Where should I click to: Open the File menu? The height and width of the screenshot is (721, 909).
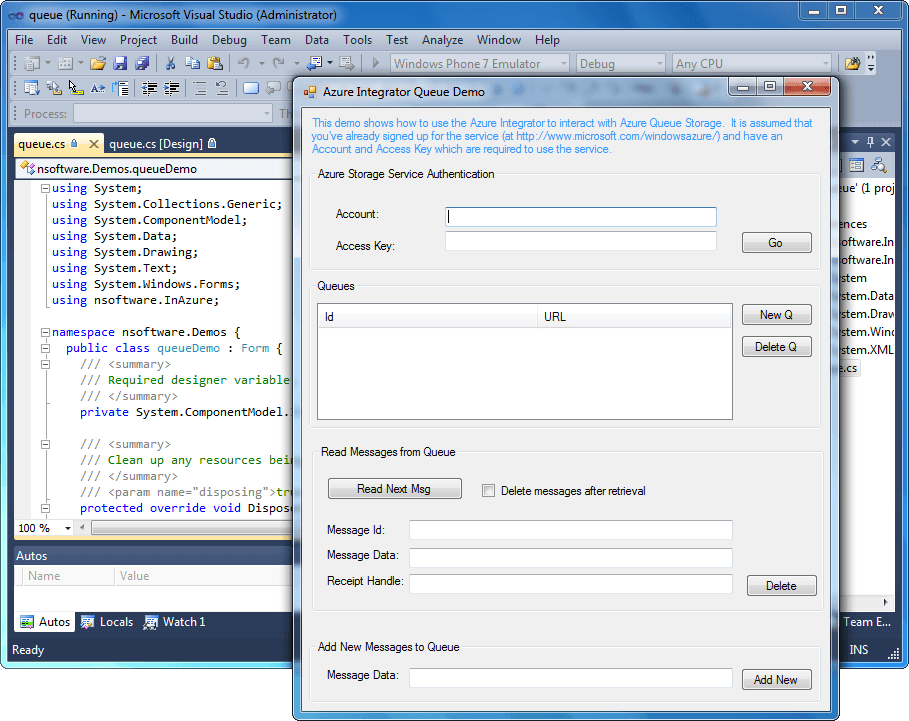(x=24, y=40)
